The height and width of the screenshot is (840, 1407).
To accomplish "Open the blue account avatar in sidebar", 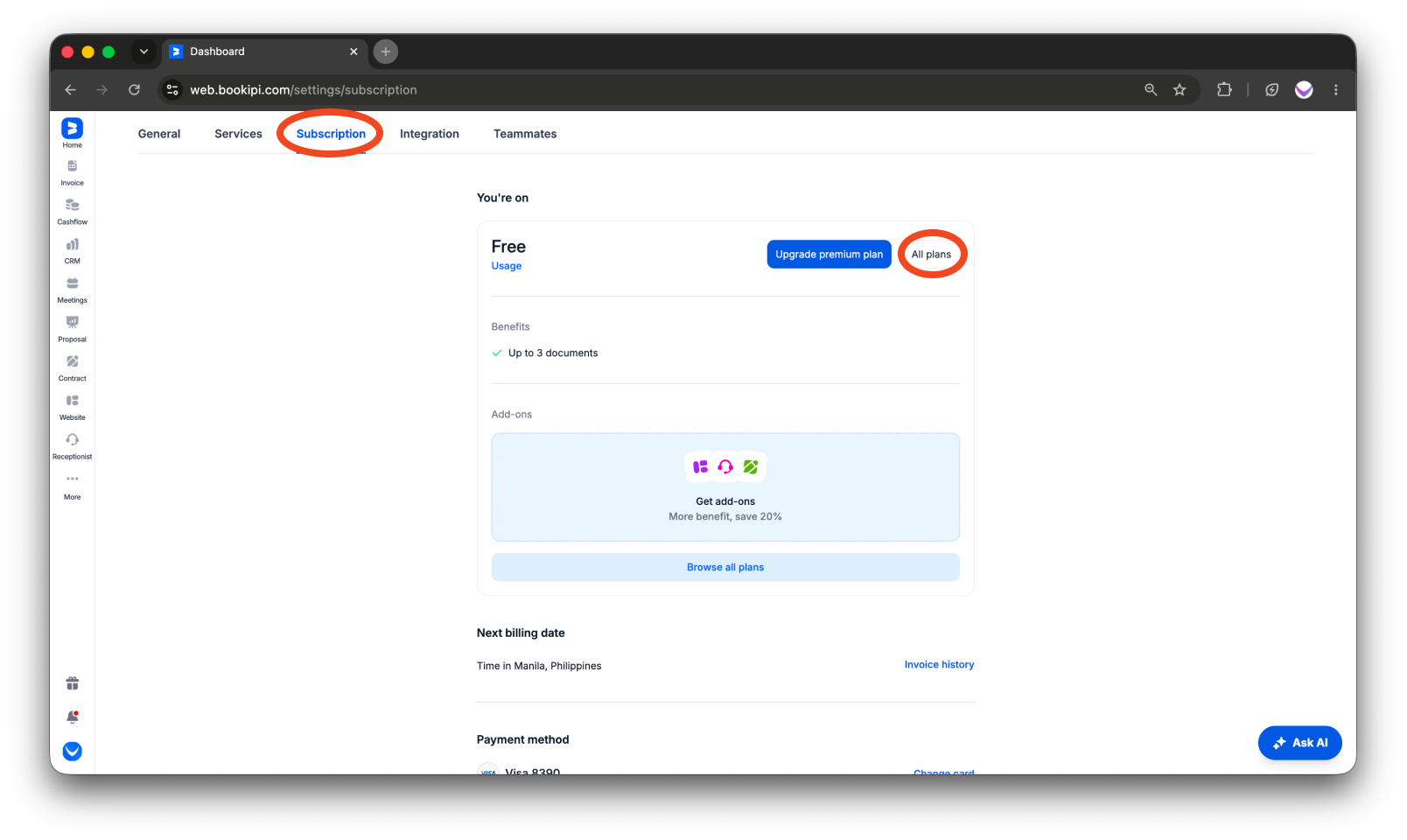I will pos(73,752).
